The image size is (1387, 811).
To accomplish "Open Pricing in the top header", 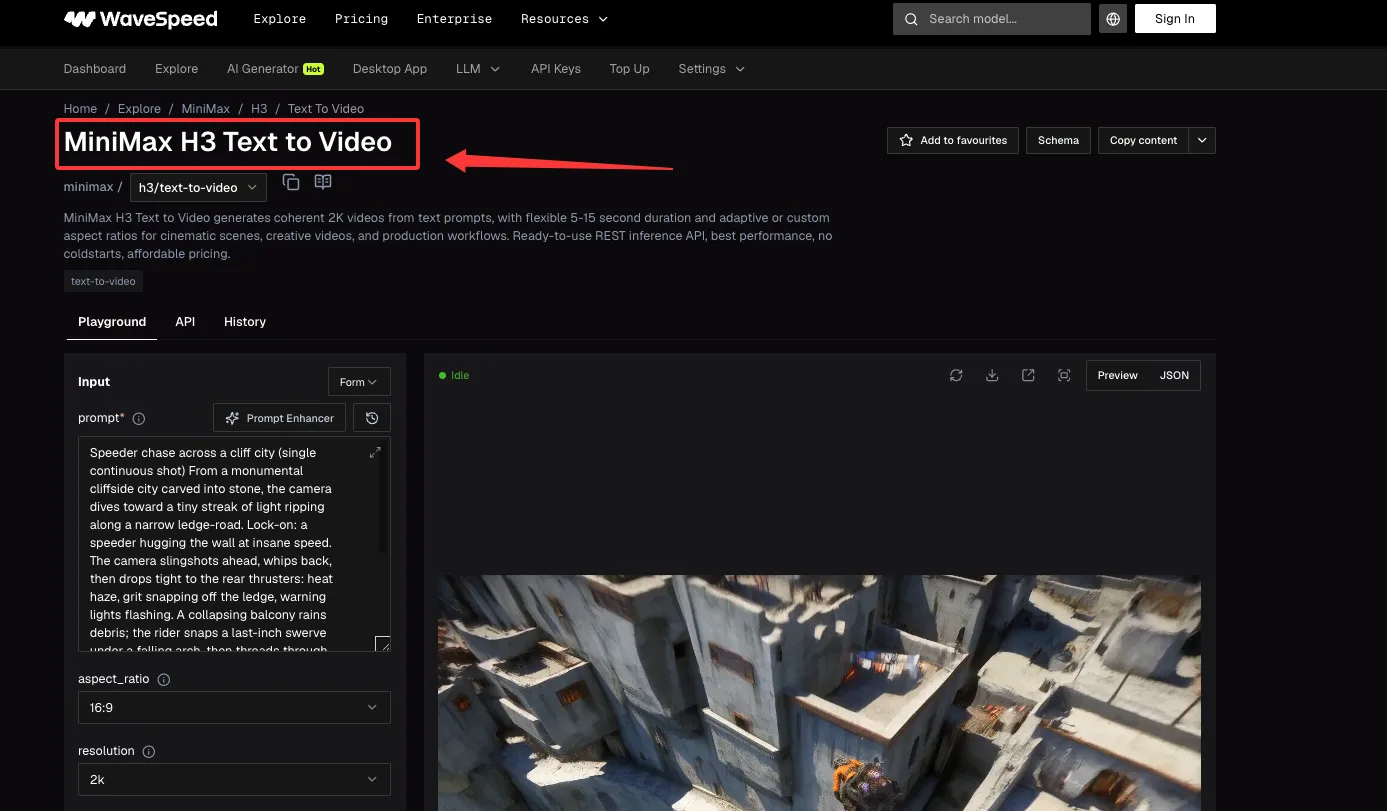I will pyautogui.click(x=361, y=19).
